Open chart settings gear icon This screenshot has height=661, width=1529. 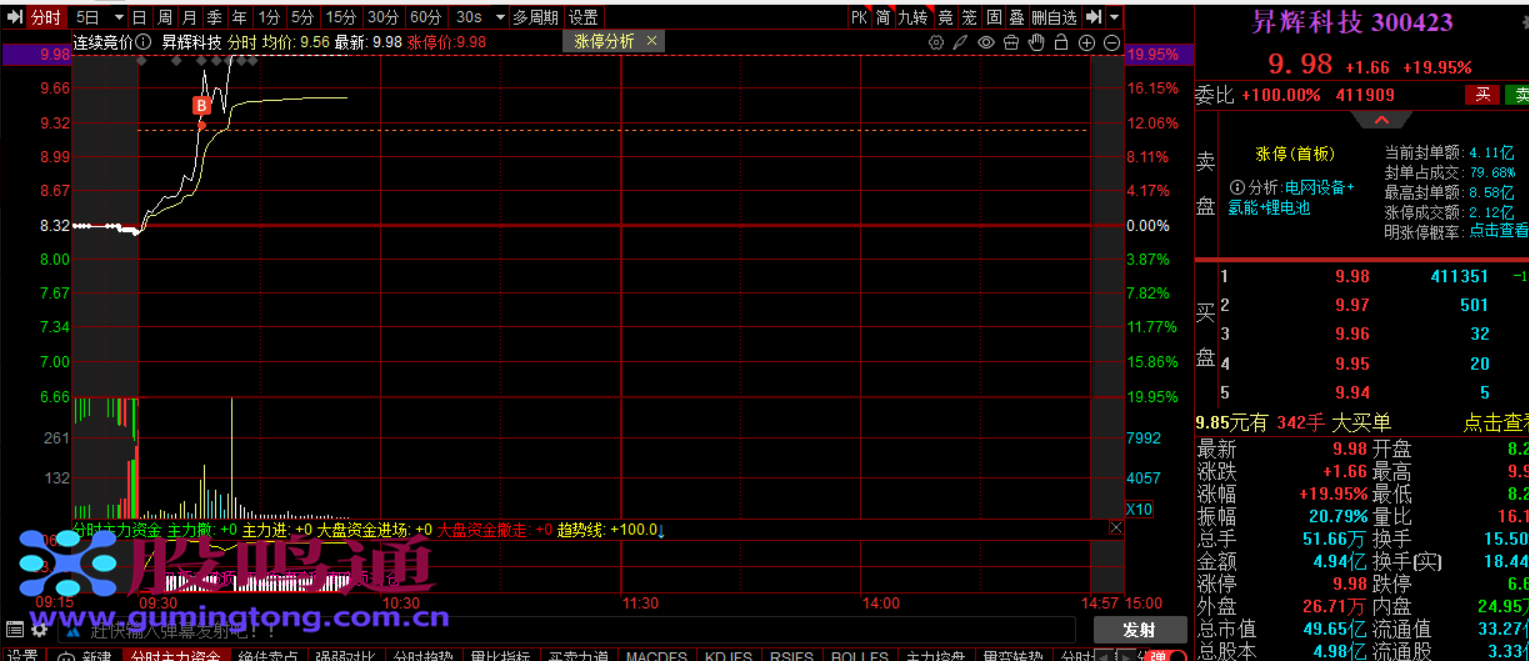(x=936, y=42)
